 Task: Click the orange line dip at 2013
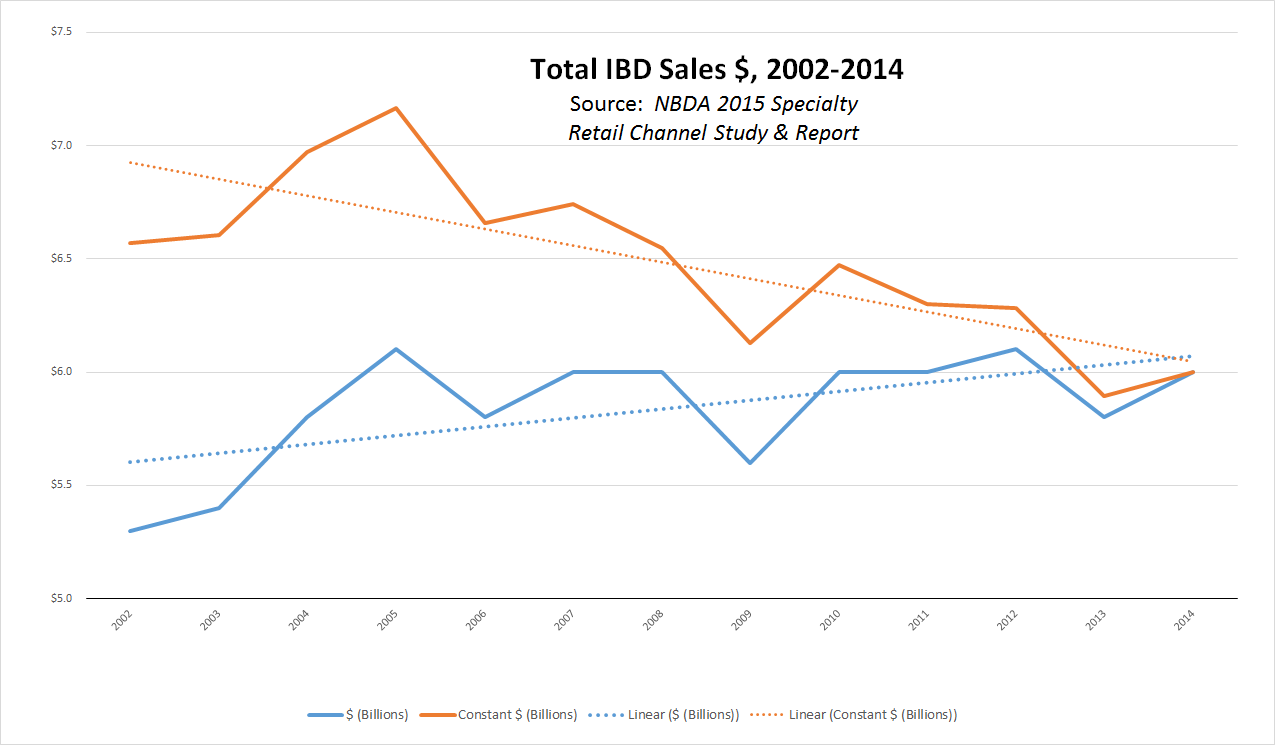[x=1104, y=396]
